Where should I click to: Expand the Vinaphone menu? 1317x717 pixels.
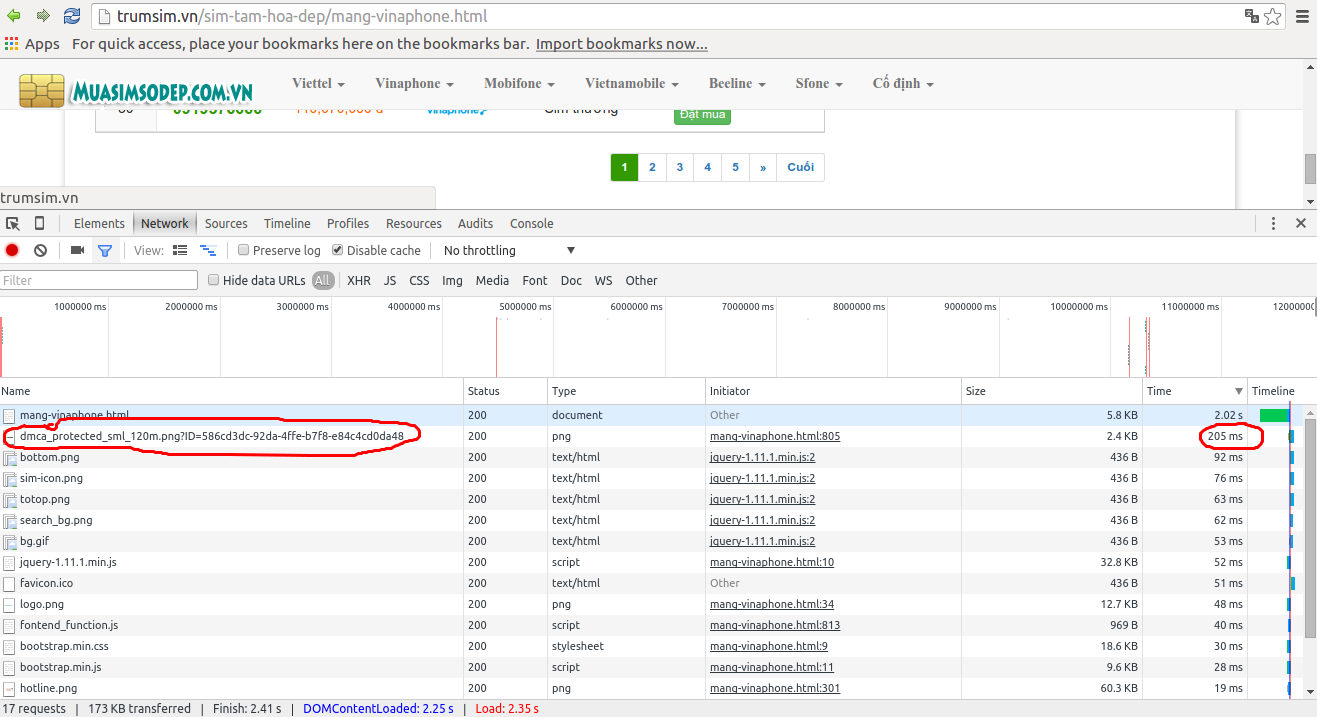pyautogui.click(x=414, y=84)
